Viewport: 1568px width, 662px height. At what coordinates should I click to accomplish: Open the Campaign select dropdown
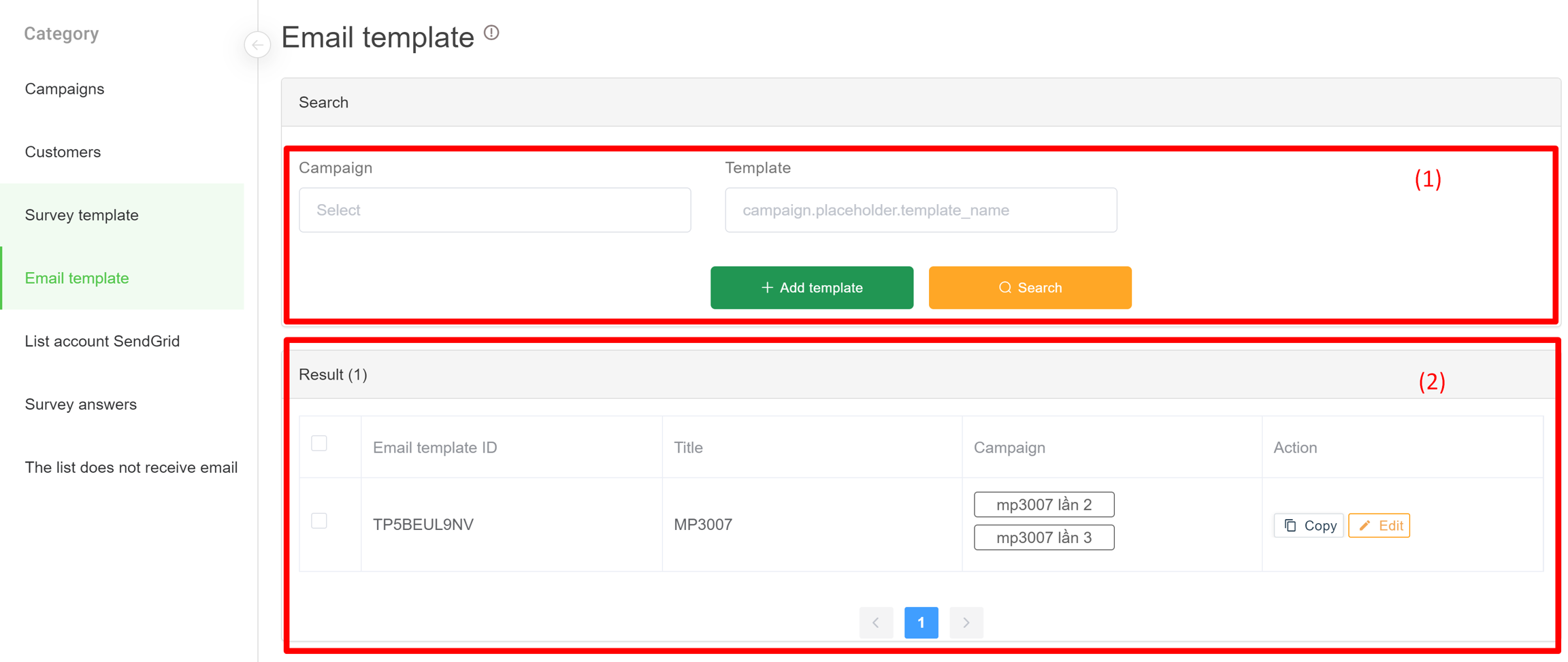coord(495,210)
